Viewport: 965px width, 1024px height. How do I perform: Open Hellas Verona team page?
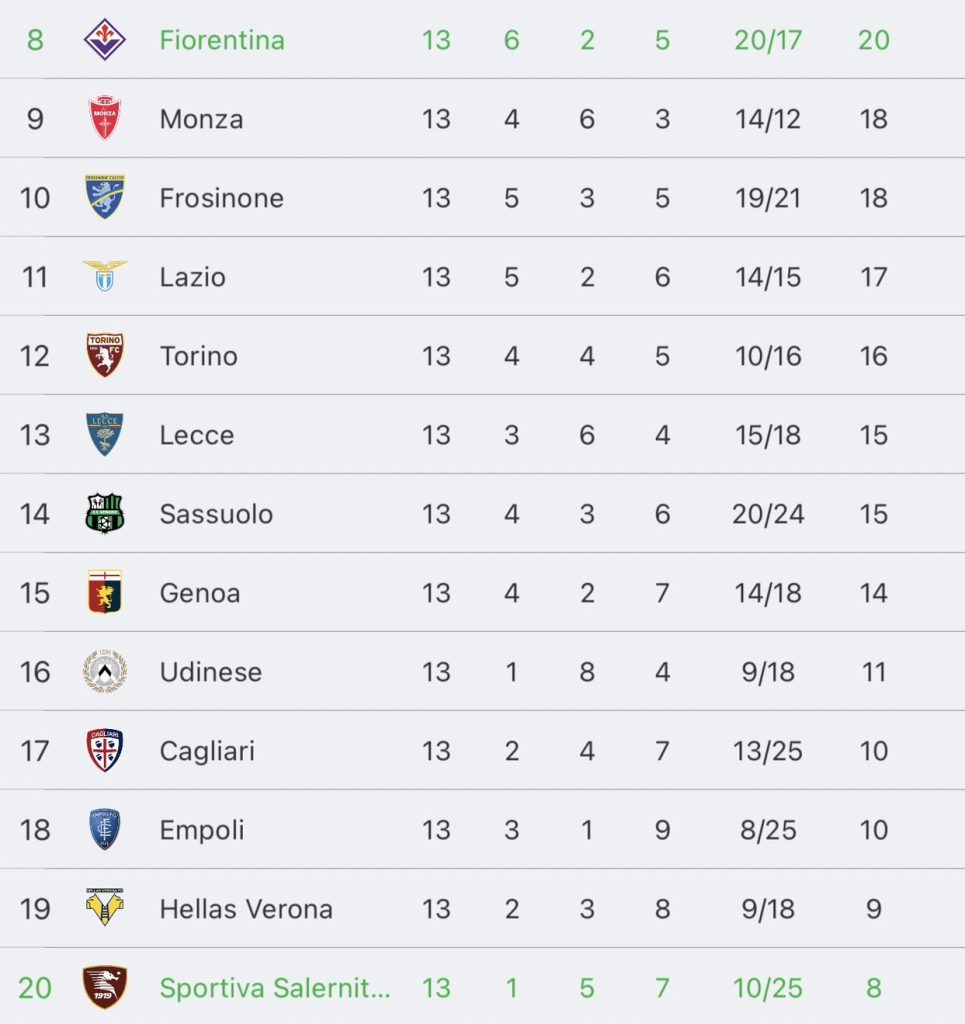(x=246, y=908)
